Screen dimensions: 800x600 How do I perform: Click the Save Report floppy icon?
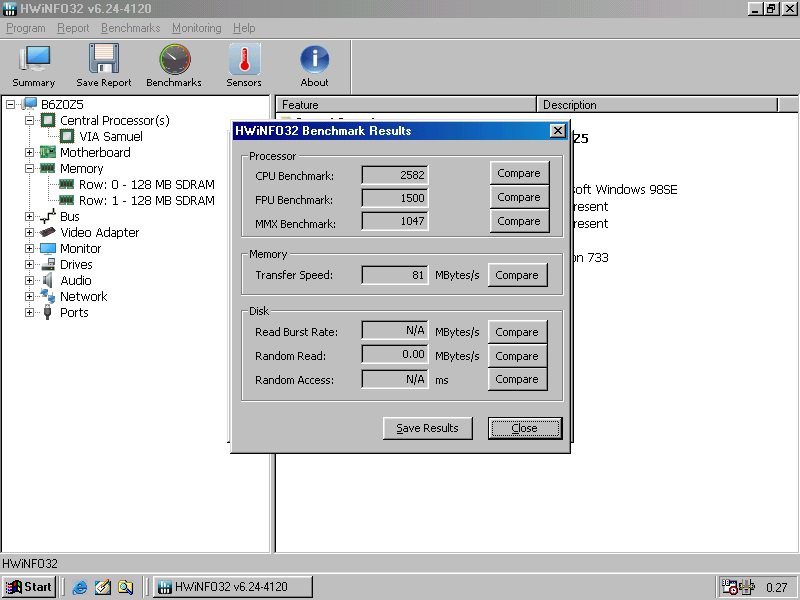click(103, 66)
